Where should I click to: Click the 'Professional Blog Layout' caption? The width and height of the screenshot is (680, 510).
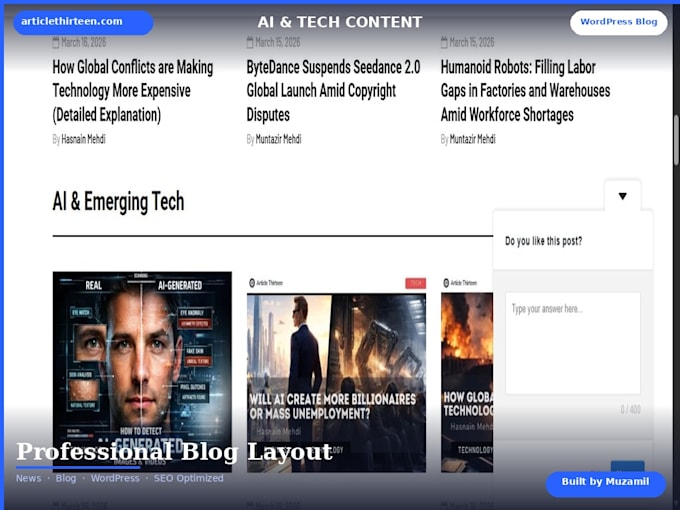click(174, 452)
